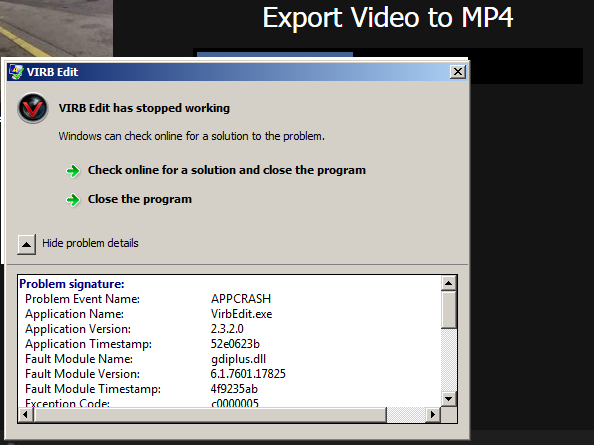
Task: Check online for a solution and close program
Action: tap(227, 170)
